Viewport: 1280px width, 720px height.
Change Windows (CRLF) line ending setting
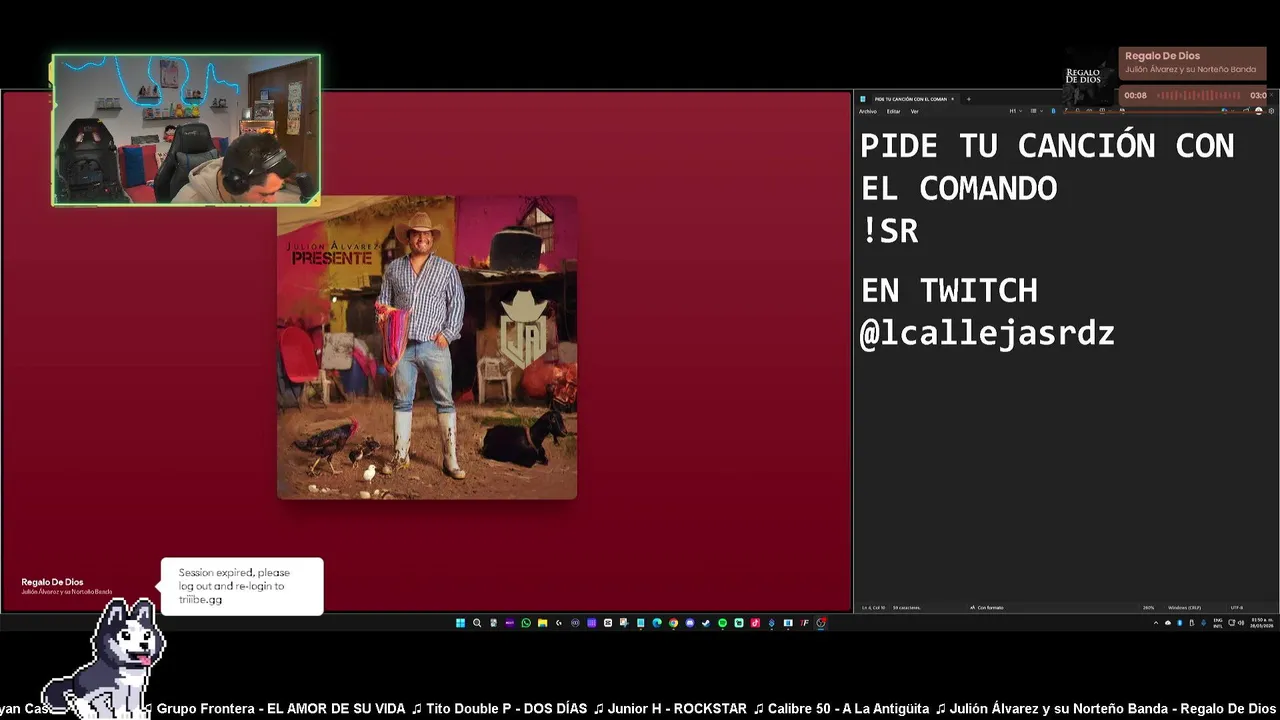pyautogui.click(x=1184, y=607)
